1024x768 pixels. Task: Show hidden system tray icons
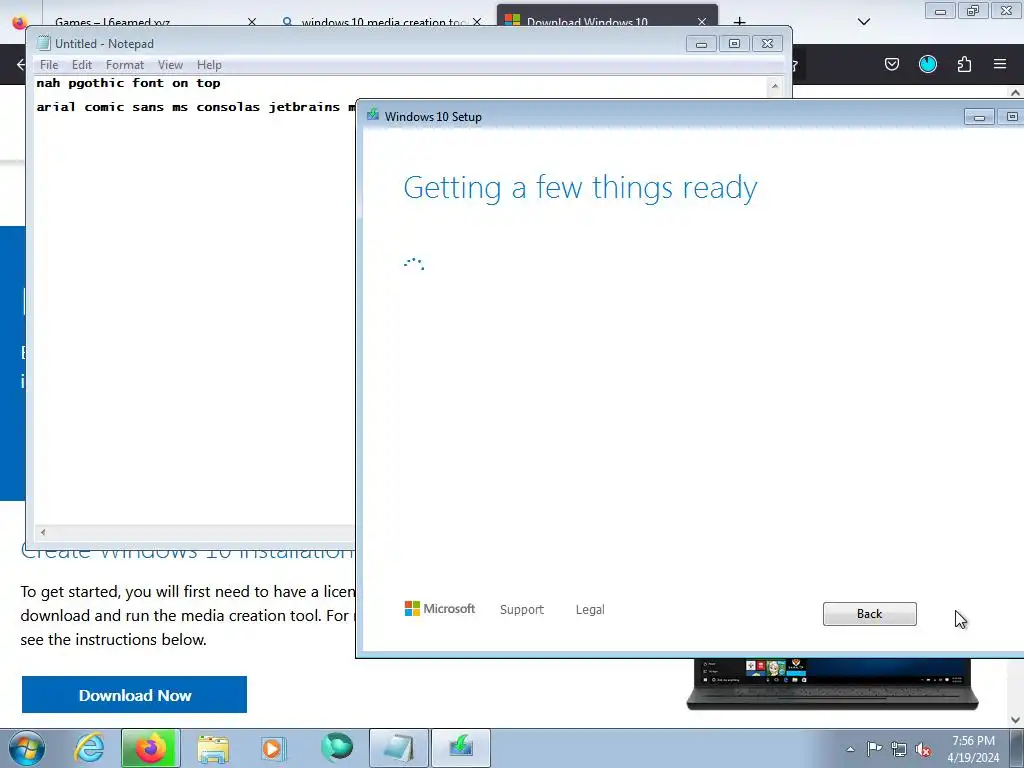(x=850, y=750)
